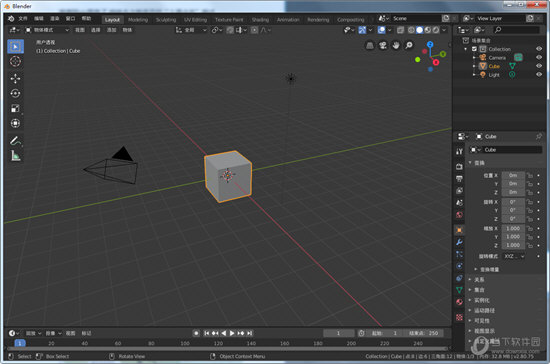Open the Object Constraints properties tab
Screen dimensions: 550x364
tap(459, 278)
